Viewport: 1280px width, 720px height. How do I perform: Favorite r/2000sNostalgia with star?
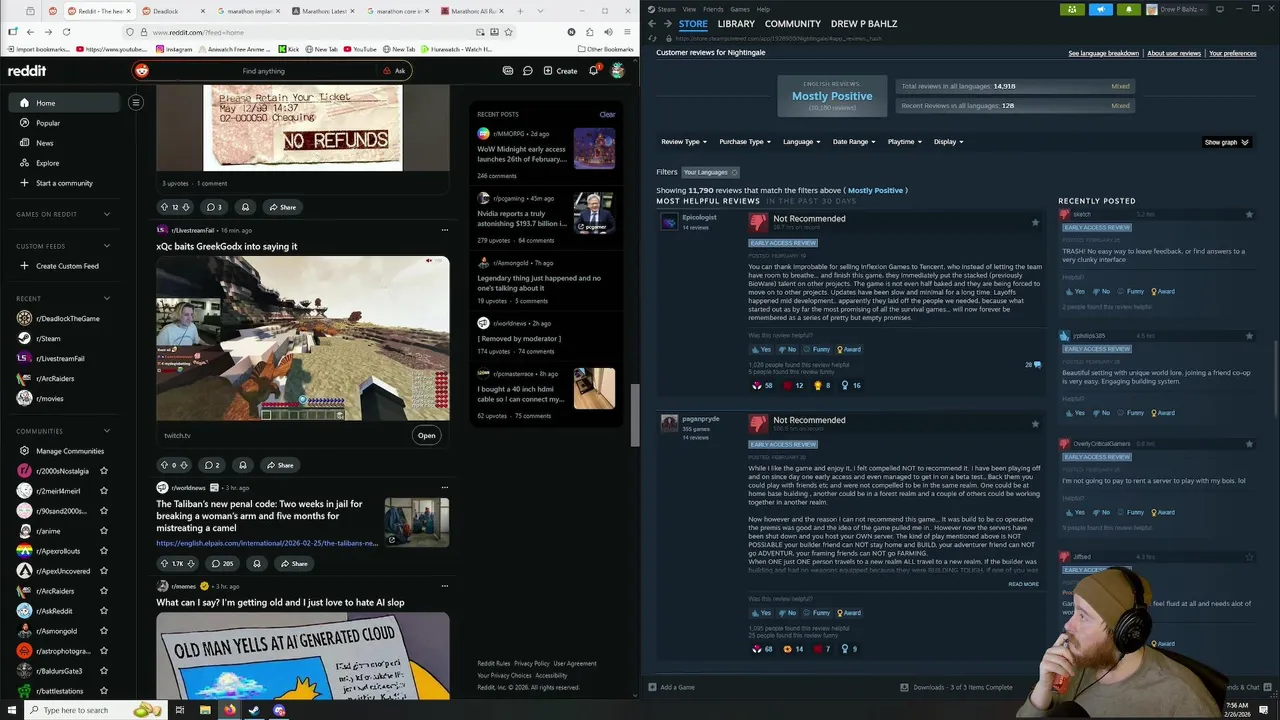tap(104, 471)
